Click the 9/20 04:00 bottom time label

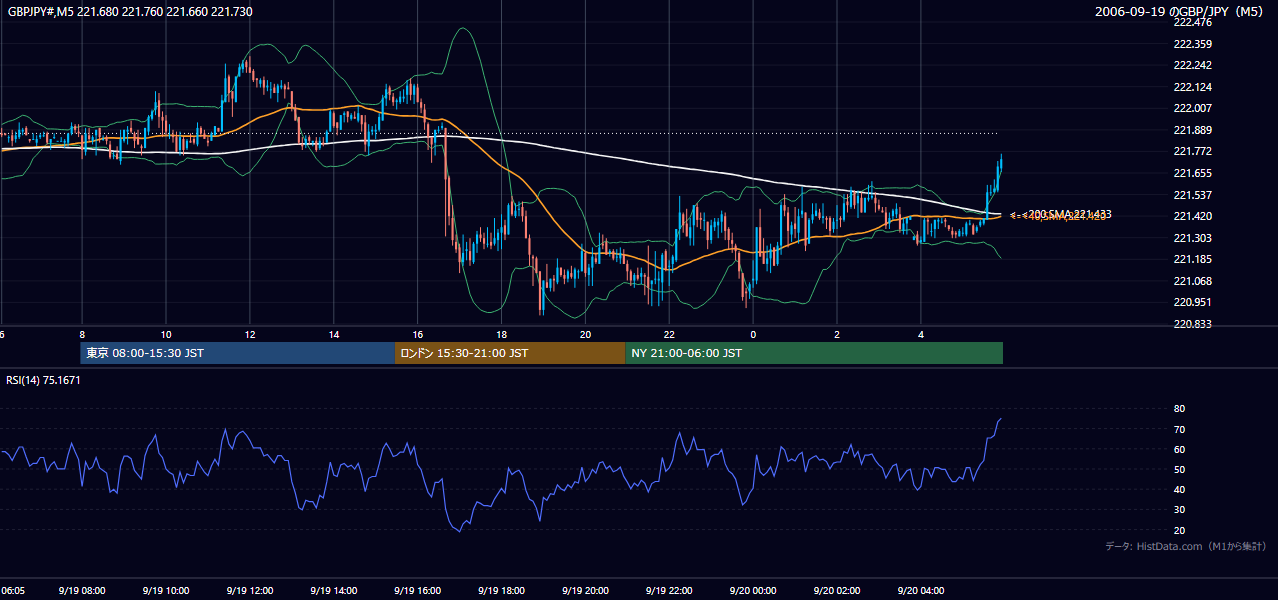pyautogui.click(x=922, y=591)
